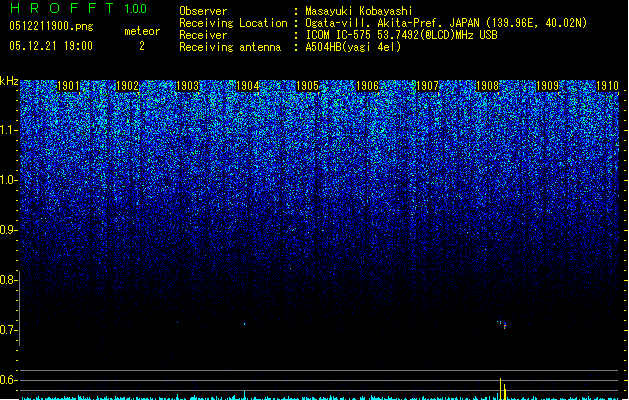Click the A504HB(yagi 4el) antenna text
This screenshot has width=629, height=400.
(x=353, y=47)
